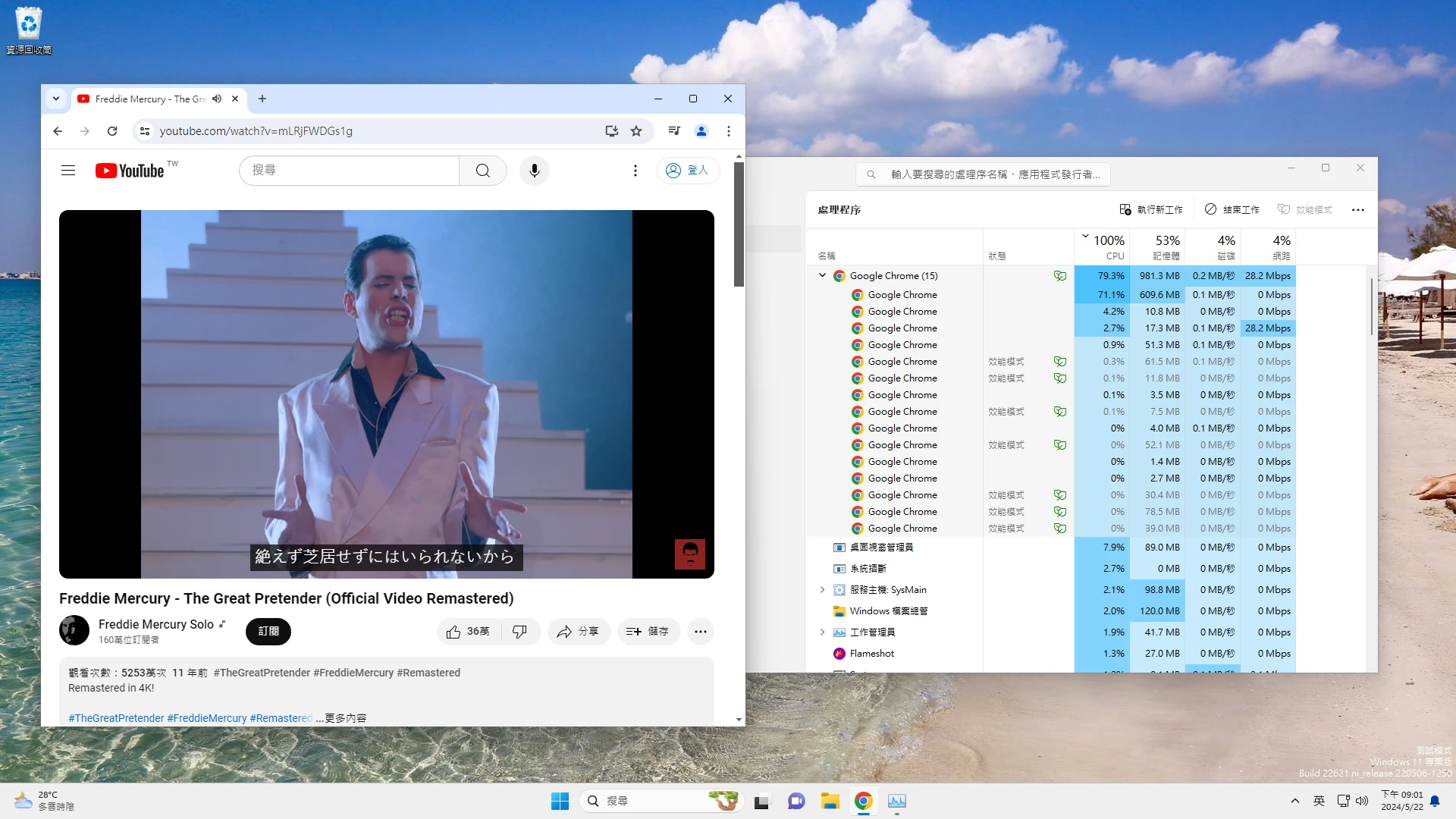Collapse the Google Chrome (15) process group

tap(822, 275)
